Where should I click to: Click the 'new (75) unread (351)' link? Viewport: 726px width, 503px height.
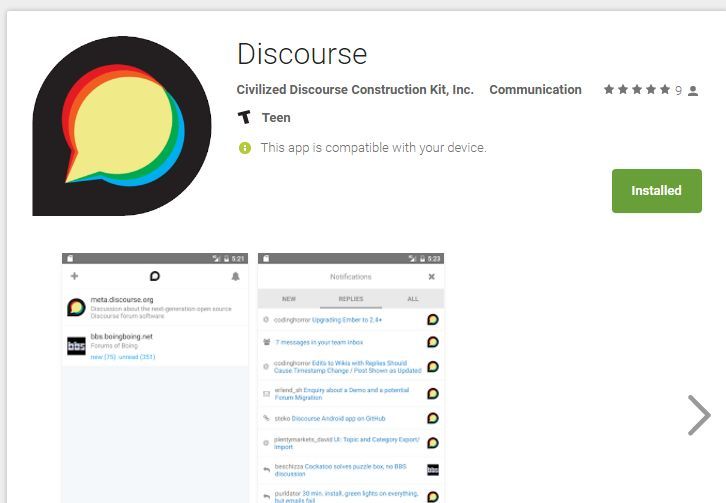(x=123, y=357)
